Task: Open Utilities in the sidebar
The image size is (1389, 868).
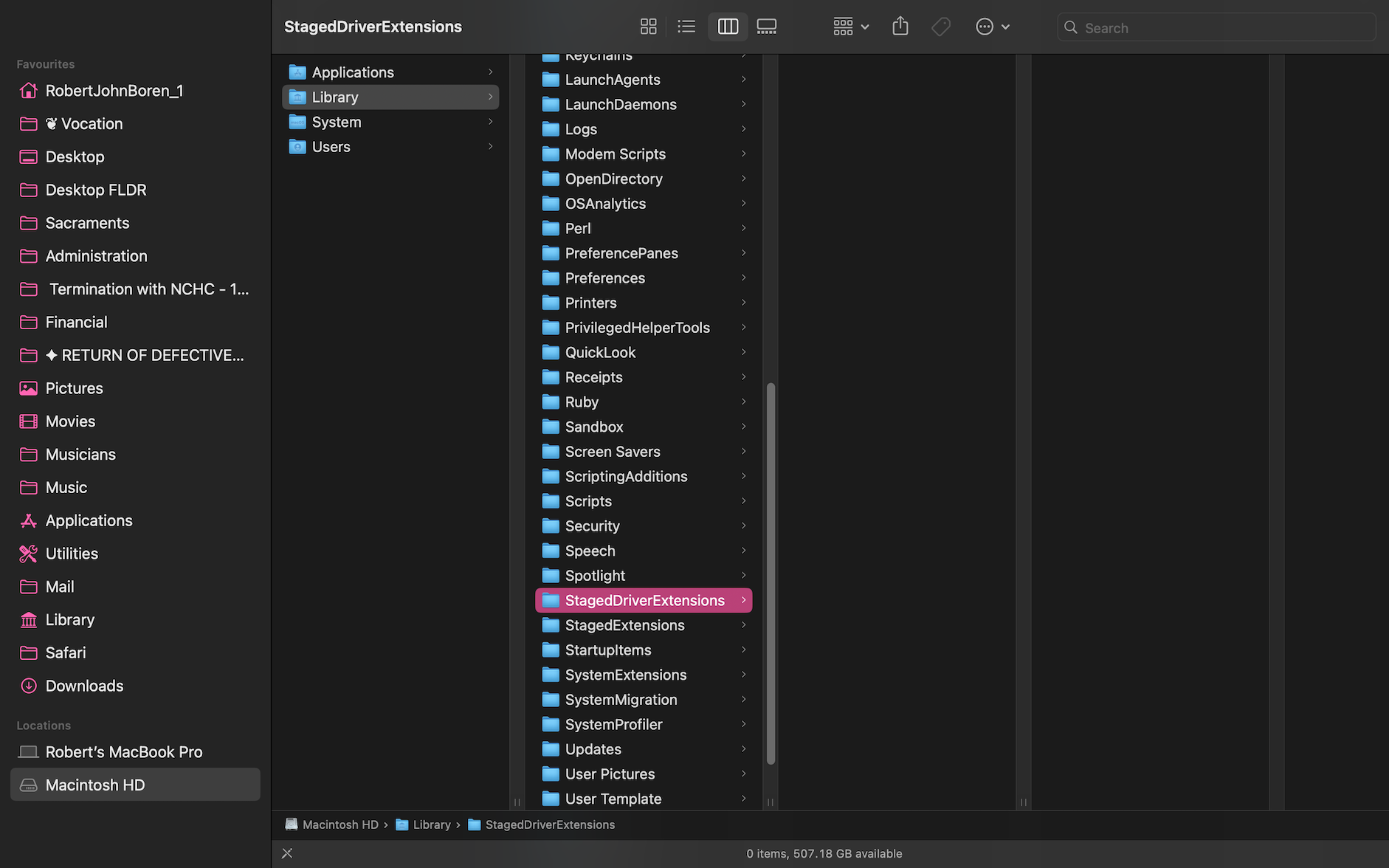Action: coord(135,554)
